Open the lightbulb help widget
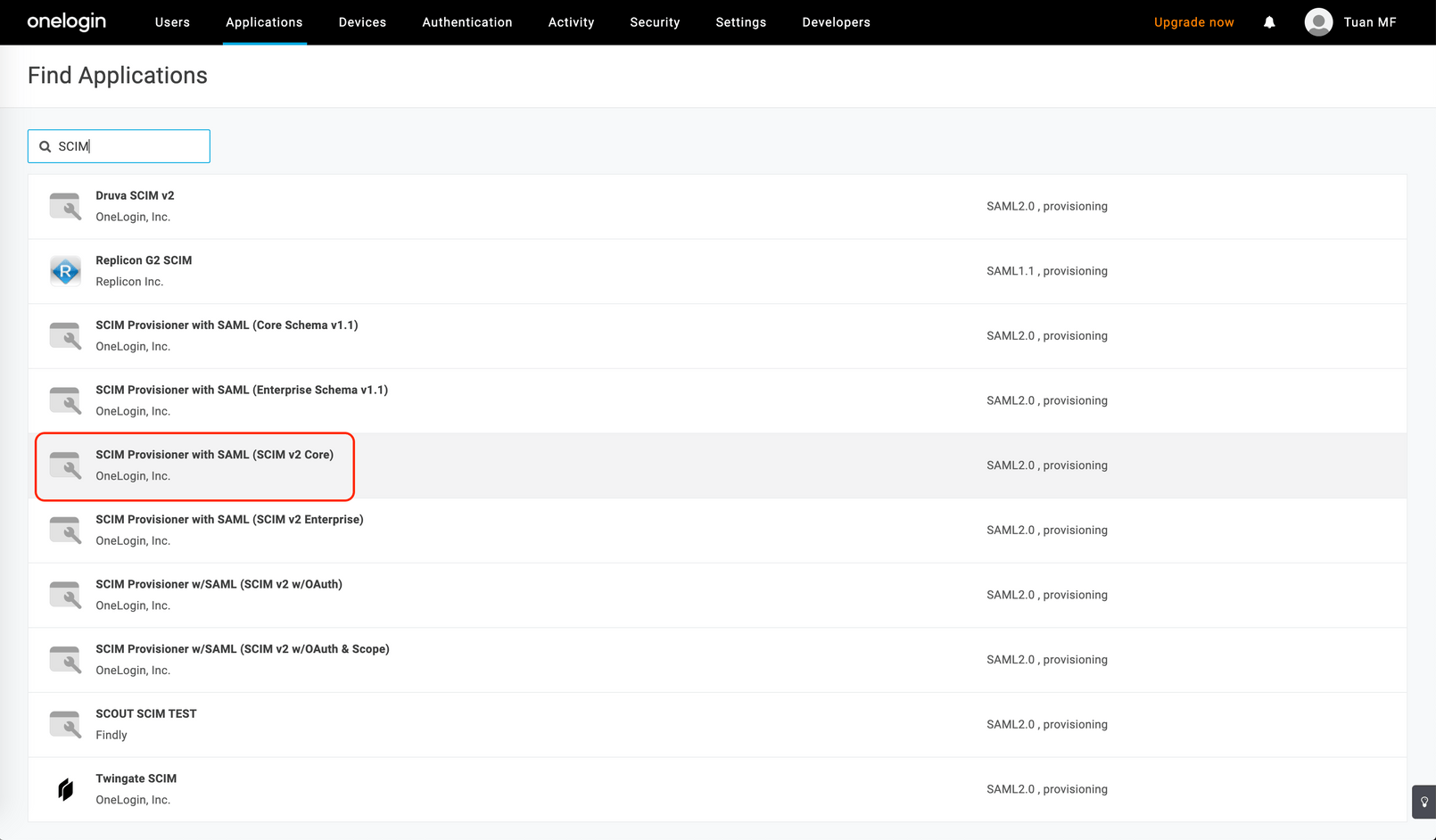 coord(1424,802)
